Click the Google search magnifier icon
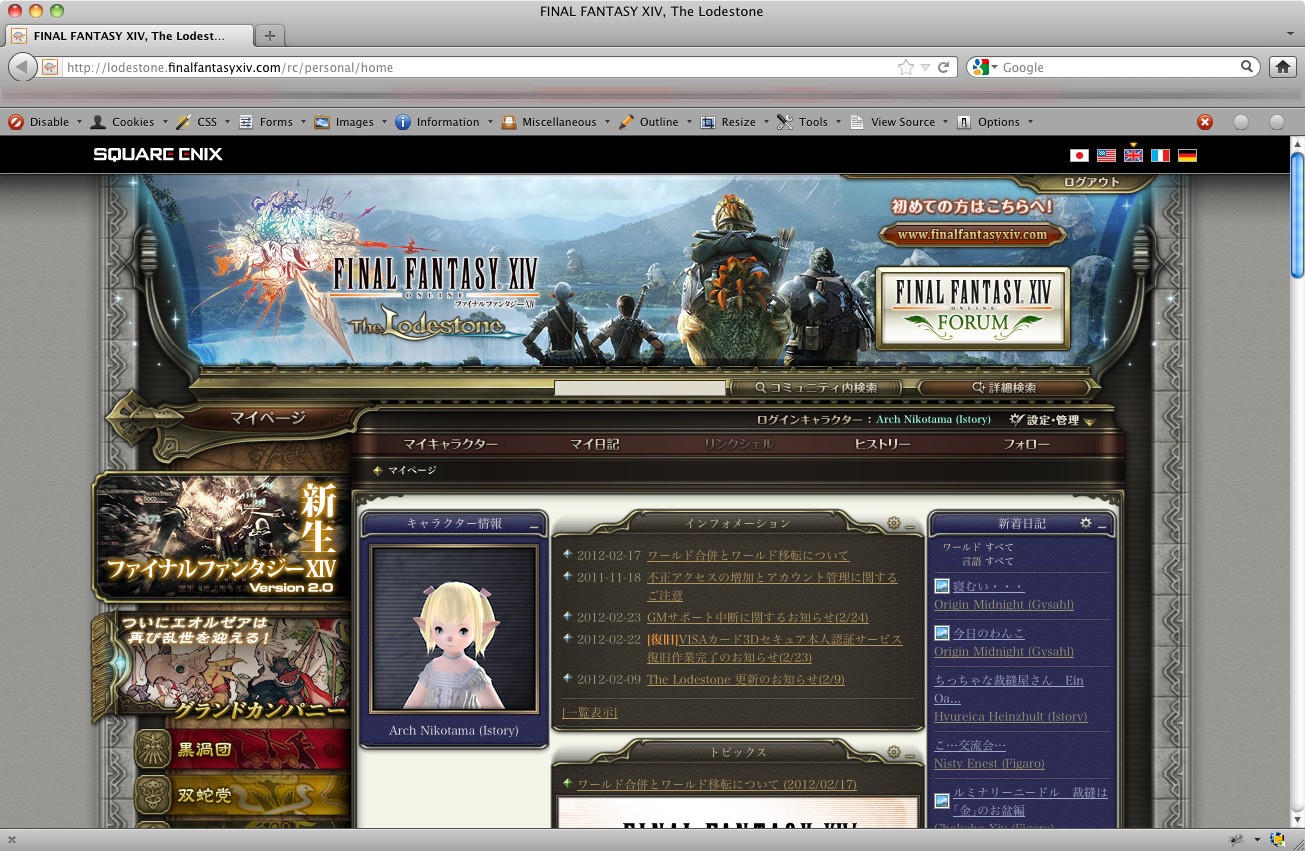The height and width of the screenshot is (851, 1305). pos(1247,67)
